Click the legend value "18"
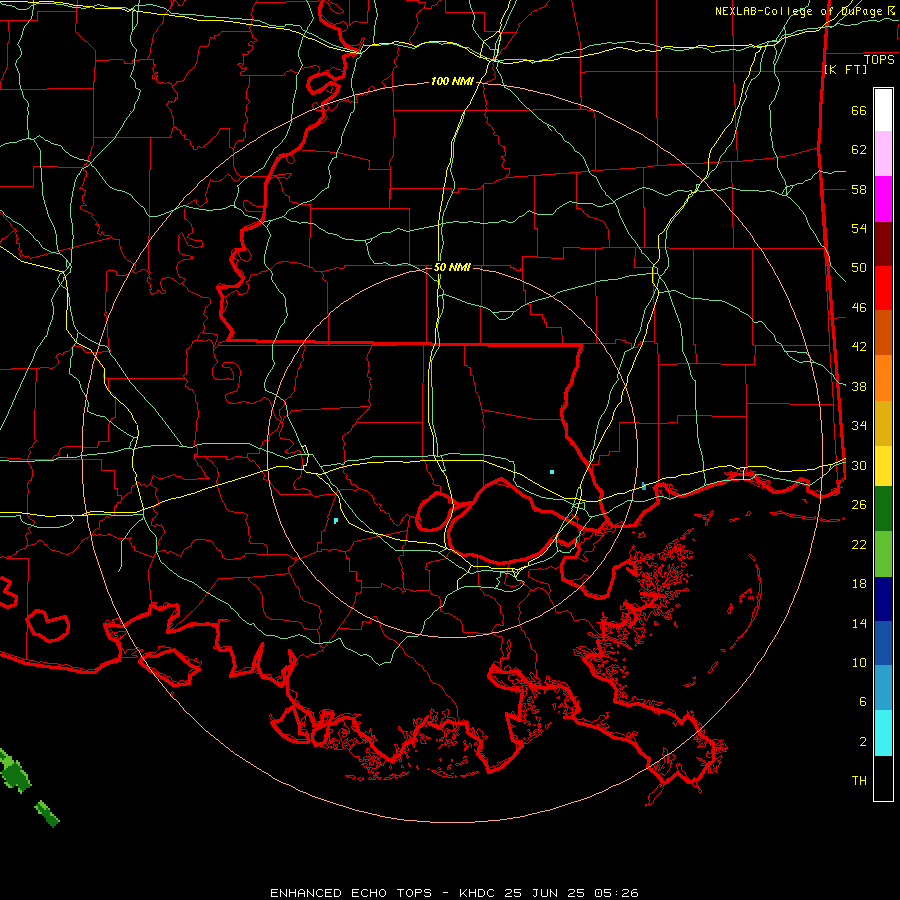The width and height of the screenshot is (900, 900). [x=859, y=584]
